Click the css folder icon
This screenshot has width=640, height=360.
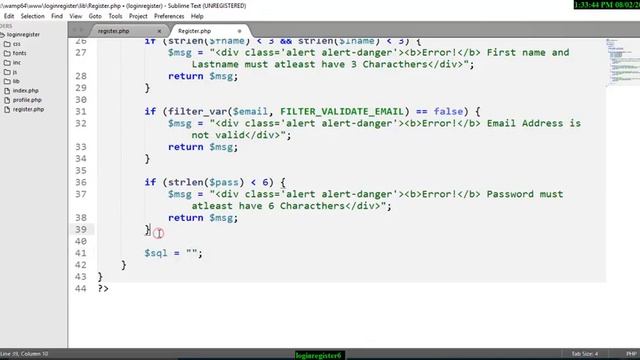coord(7,44)
